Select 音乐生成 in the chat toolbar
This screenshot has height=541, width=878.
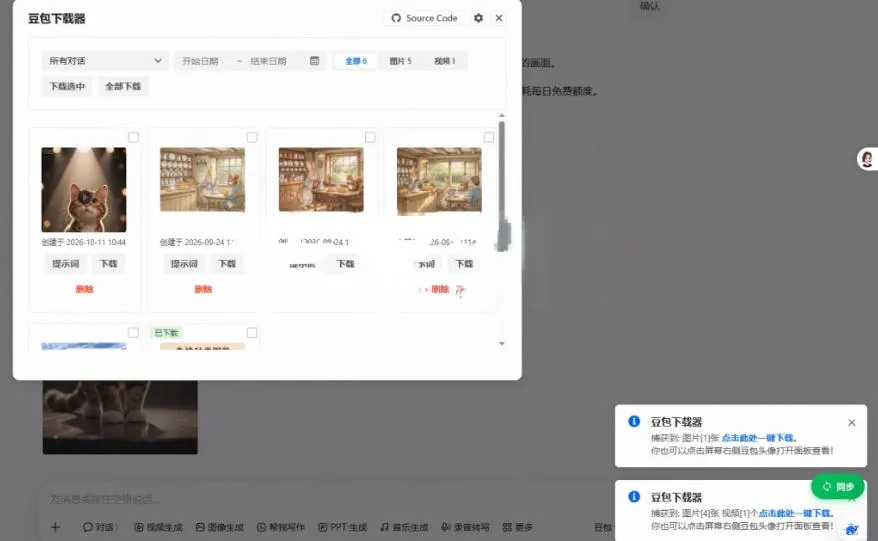point(404,527)
